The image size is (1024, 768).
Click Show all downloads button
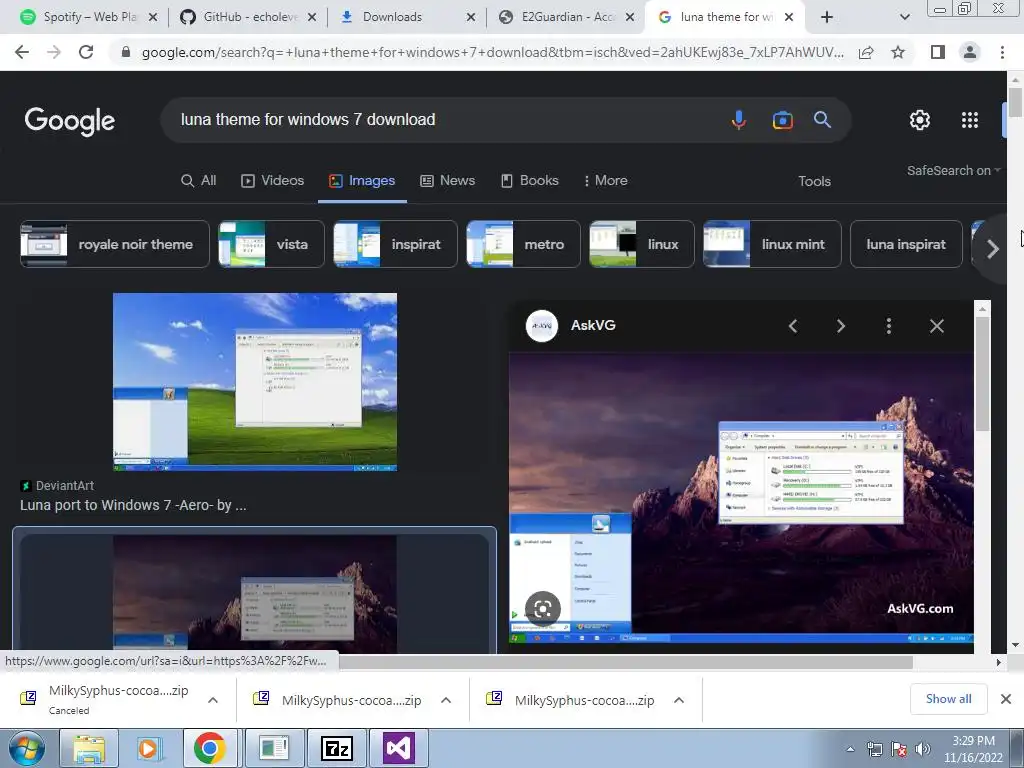[x=948, y=699]
